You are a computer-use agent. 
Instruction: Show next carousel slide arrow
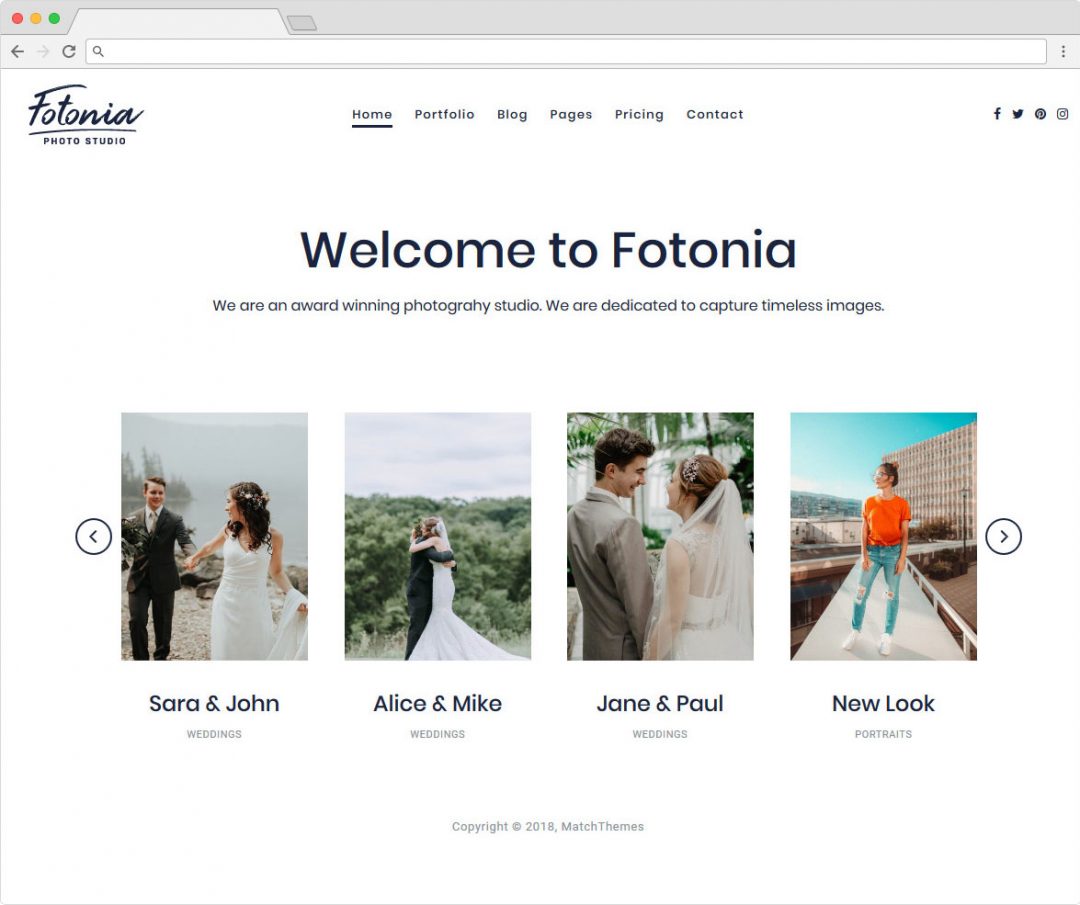1004,537
